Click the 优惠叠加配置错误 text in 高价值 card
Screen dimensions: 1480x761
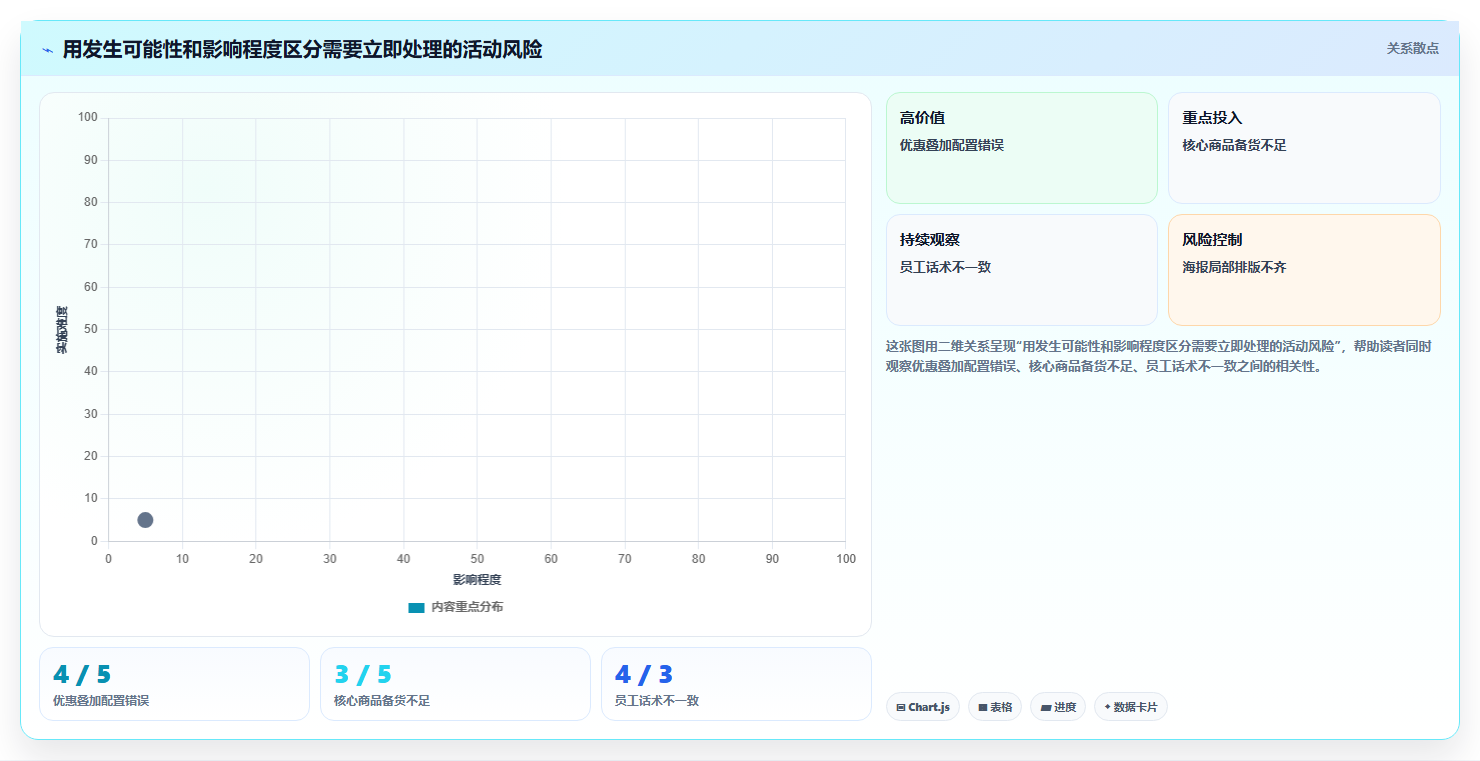952,145
